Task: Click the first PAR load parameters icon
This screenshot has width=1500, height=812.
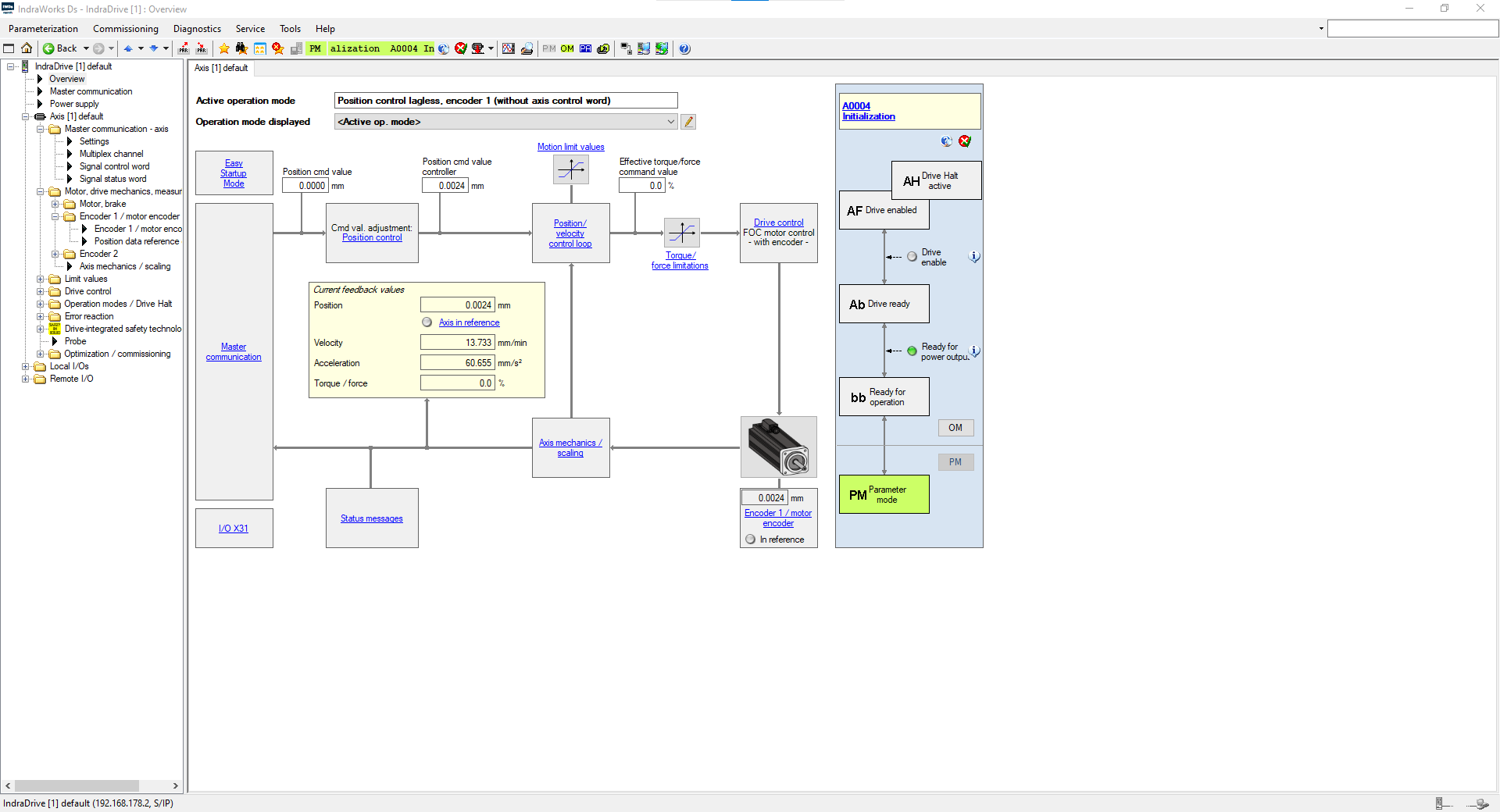Action: coord(184,48)
